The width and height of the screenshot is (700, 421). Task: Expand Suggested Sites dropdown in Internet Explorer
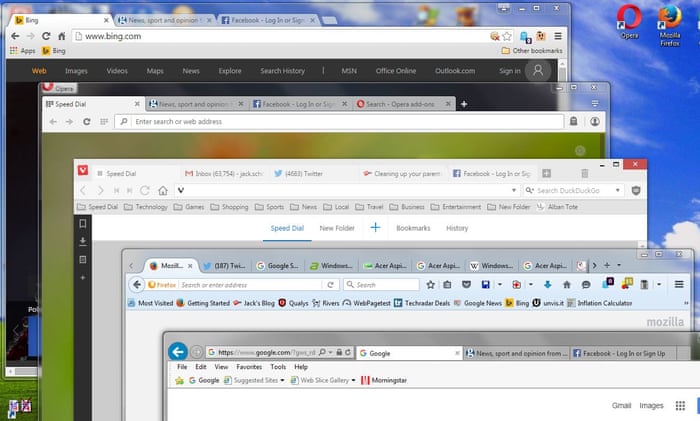(x=282, y=380)
